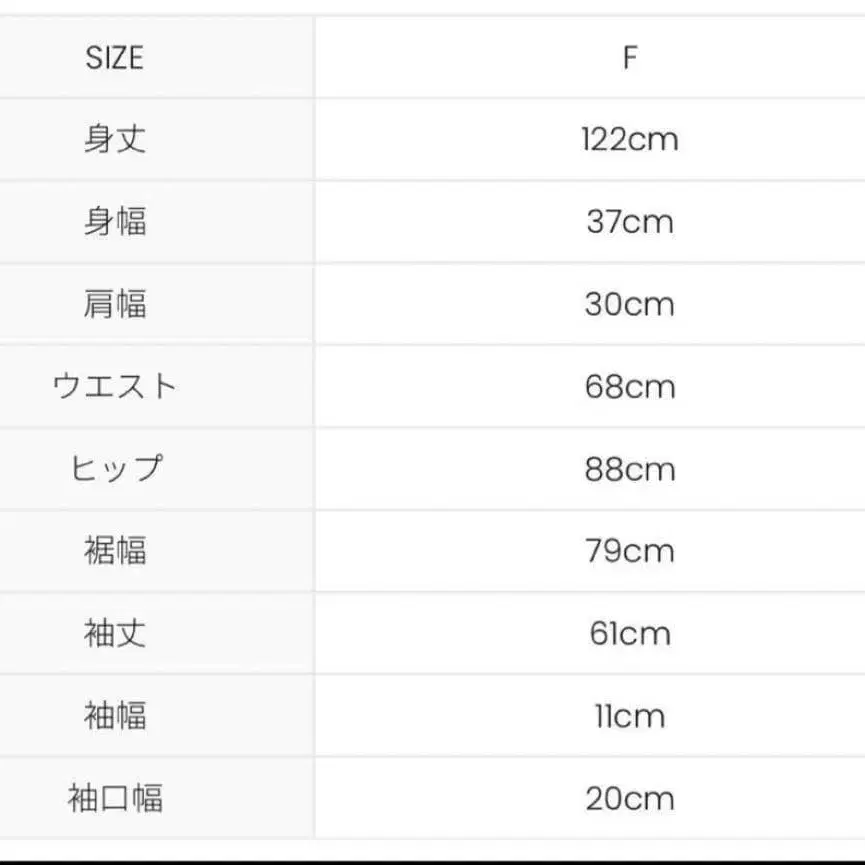This screenshot has width=865, height=865.
Task: Click the 122cm value
Action: 629,139
